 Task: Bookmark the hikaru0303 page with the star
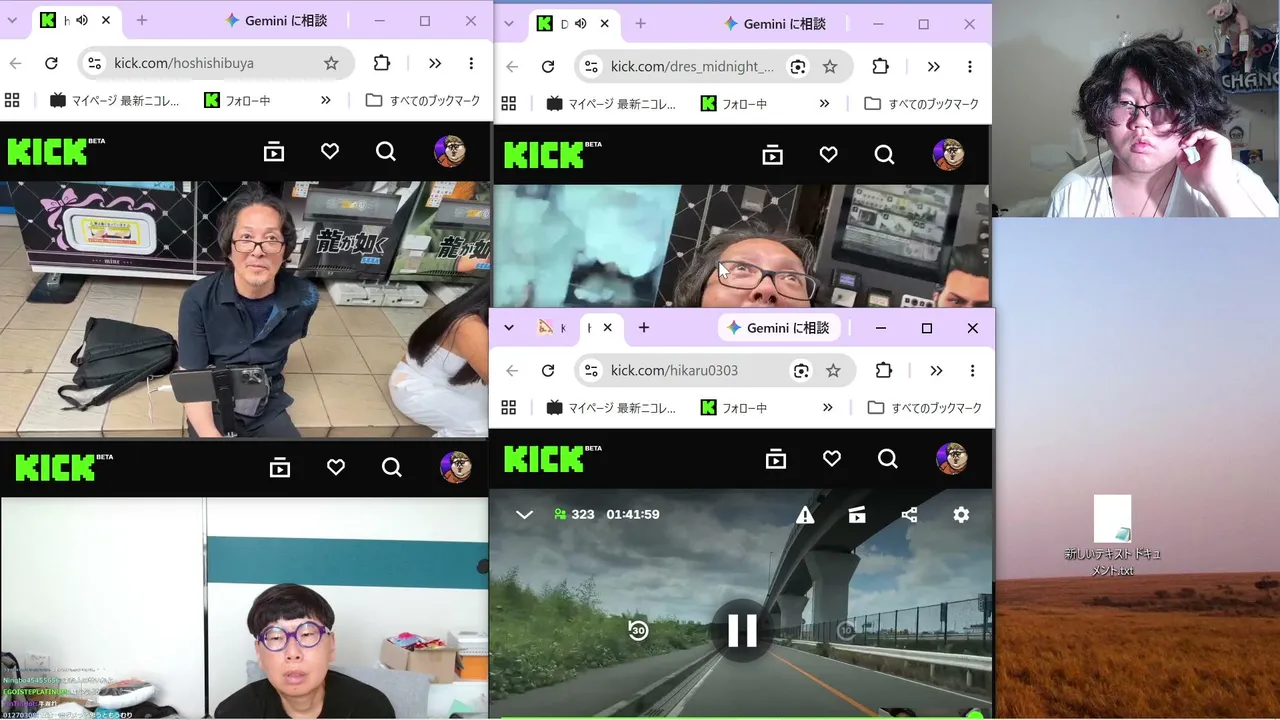(833, 371)
